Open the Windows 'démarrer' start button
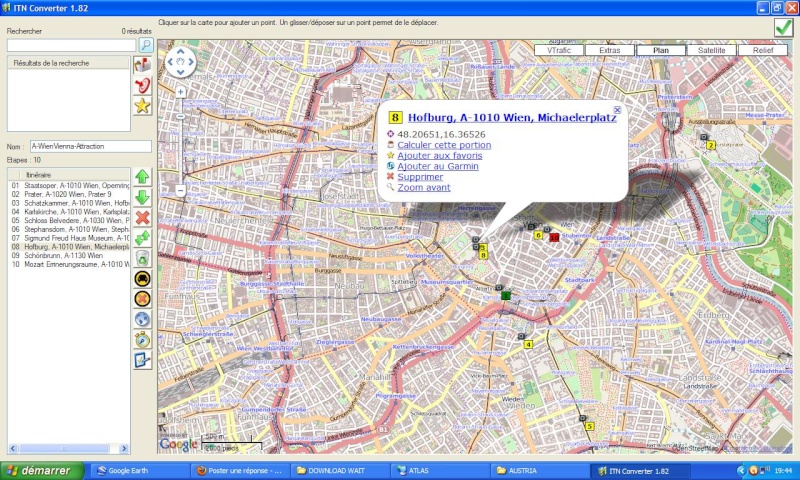Screen dimensions: 800x480 point(42,470)
